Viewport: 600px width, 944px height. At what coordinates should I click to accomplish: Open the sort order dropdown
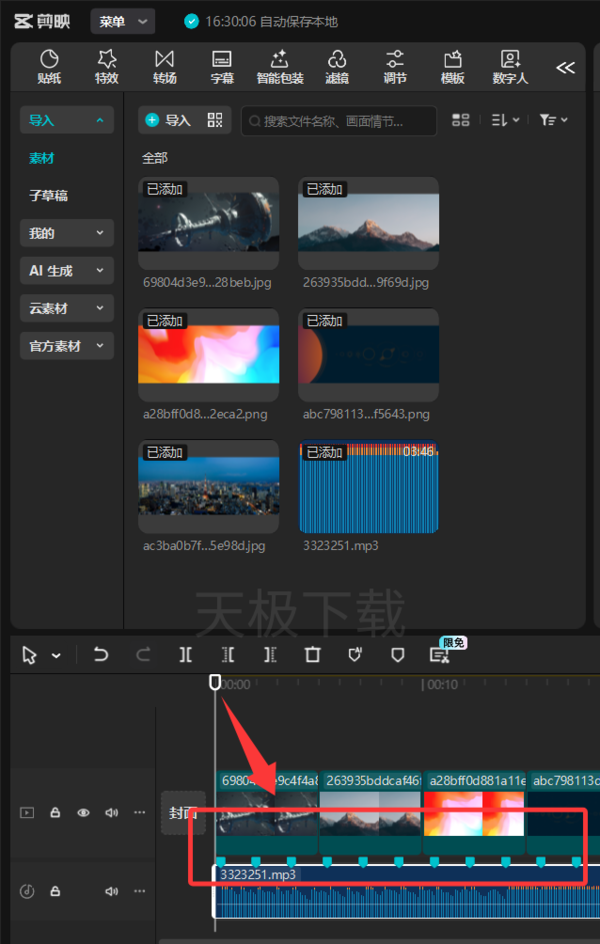point(505,120)
